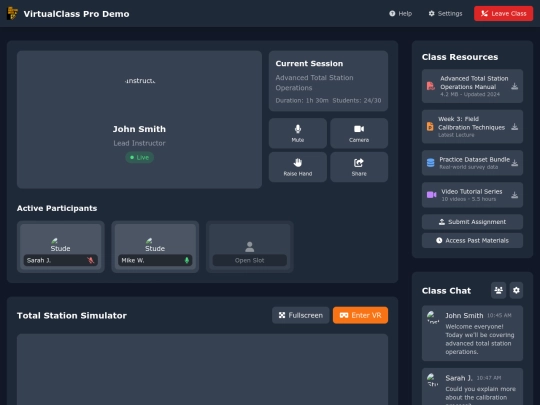The width and height of the screenshot is (540, 405).
Task: Download the Advanced Total Station Operations Manual
Action: [515, 86]
